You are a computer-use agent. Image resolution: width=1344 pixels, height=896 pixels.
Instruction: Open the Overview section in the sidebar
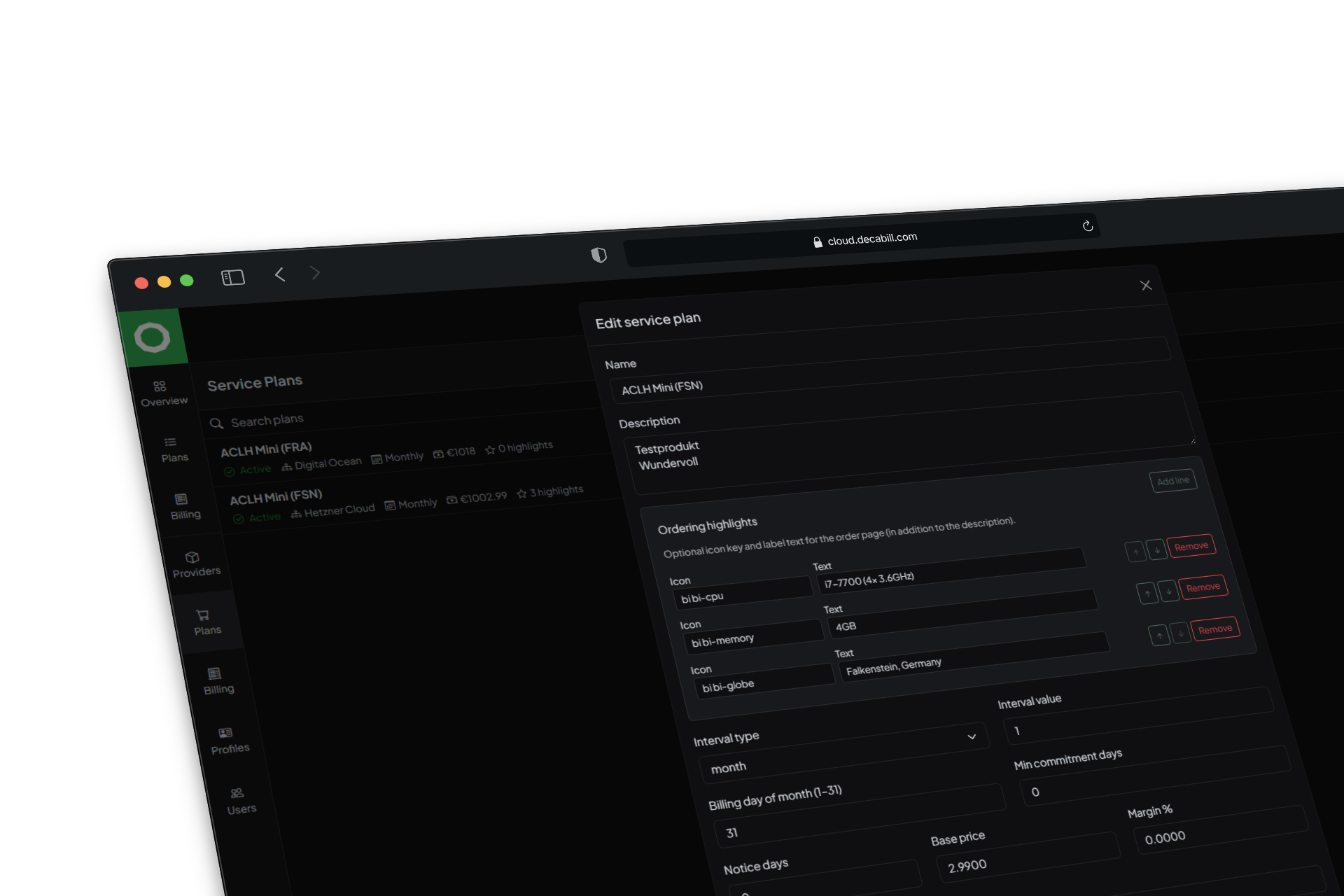coord(163,394)
